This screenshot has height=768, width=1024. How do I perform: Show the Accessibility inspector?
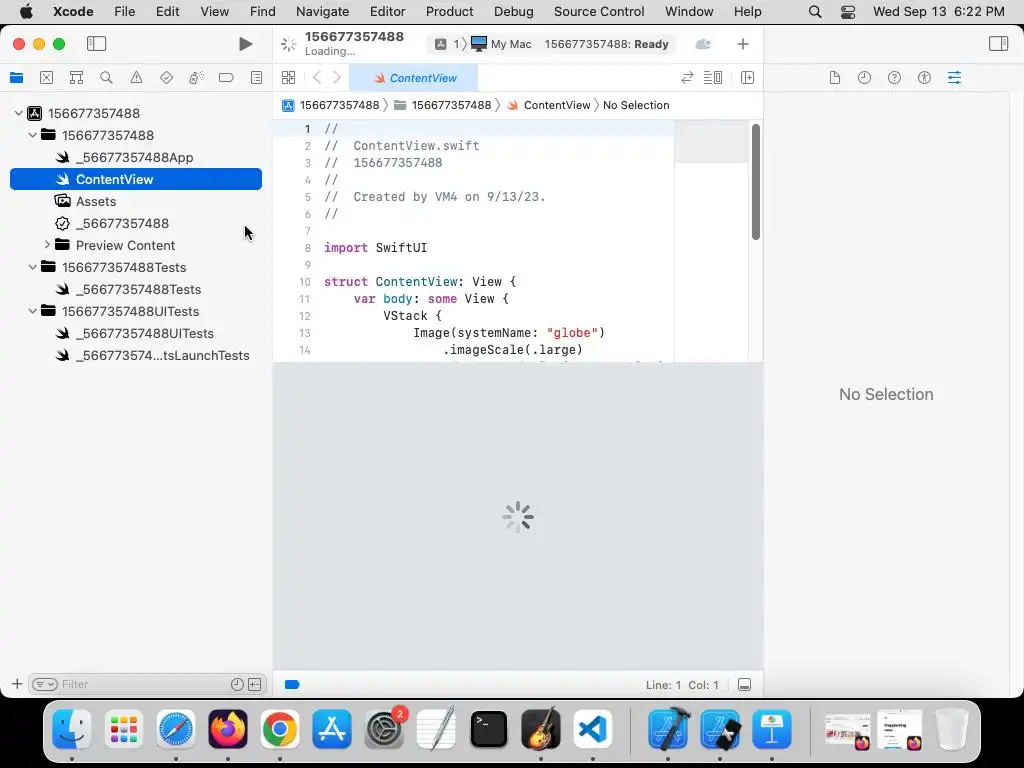[x=924, y=78]
